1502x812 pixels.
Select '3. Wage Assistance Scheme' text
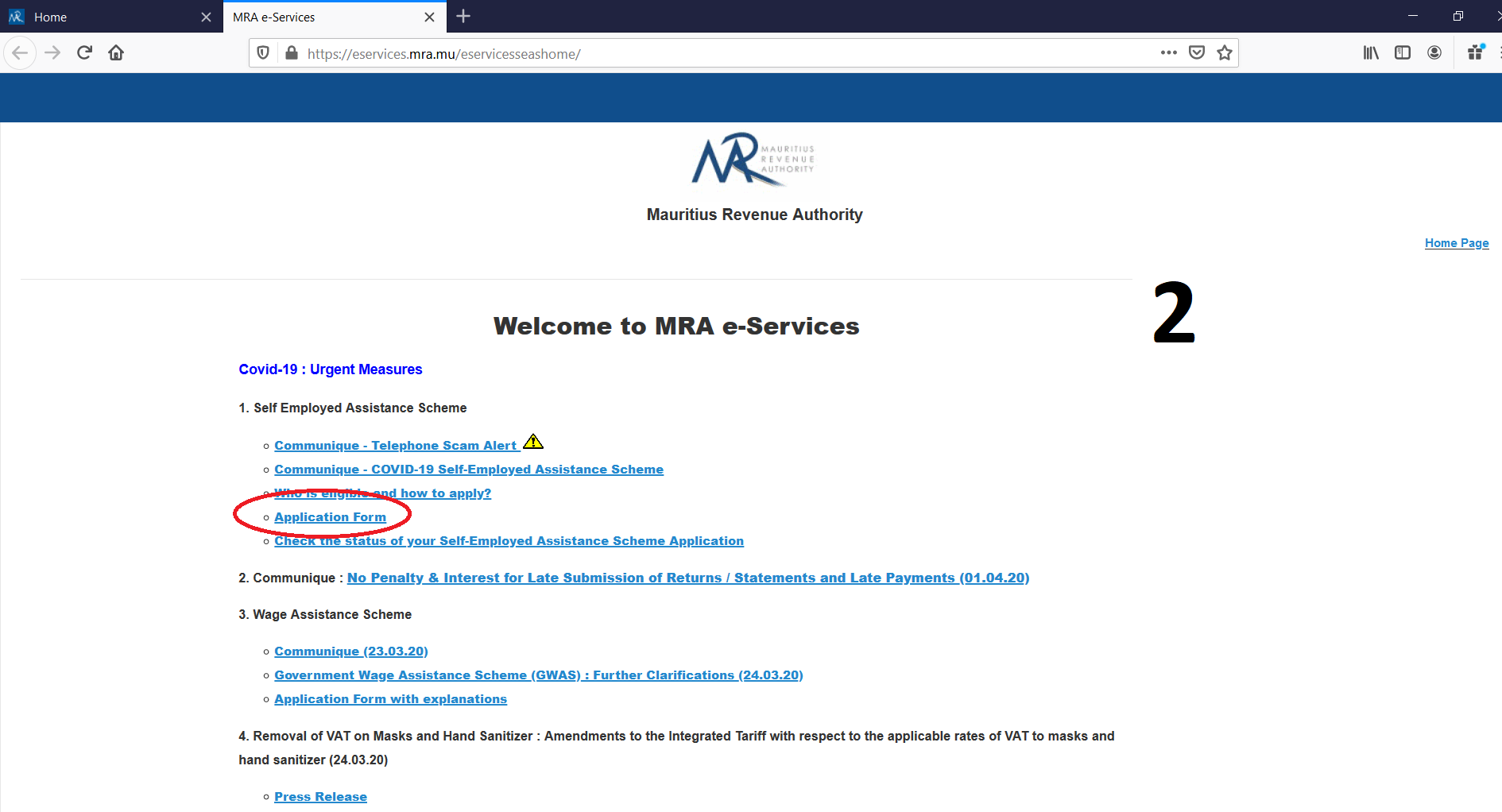coord(325,614)
